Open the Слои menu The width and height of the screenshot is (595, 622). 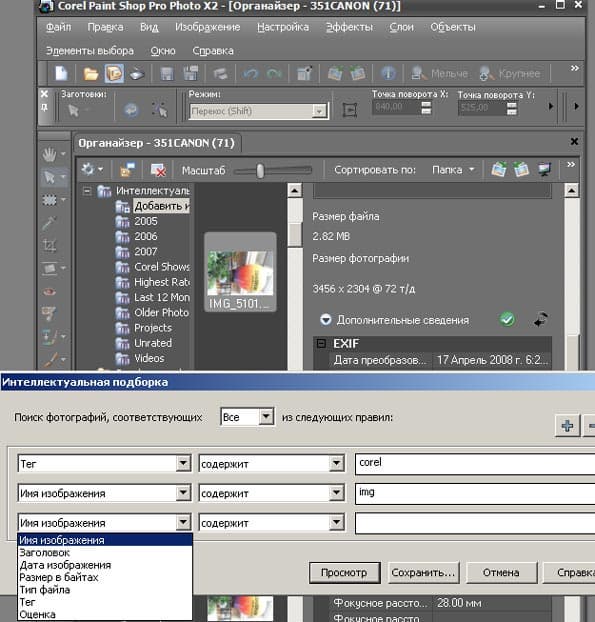click(401, 27)
